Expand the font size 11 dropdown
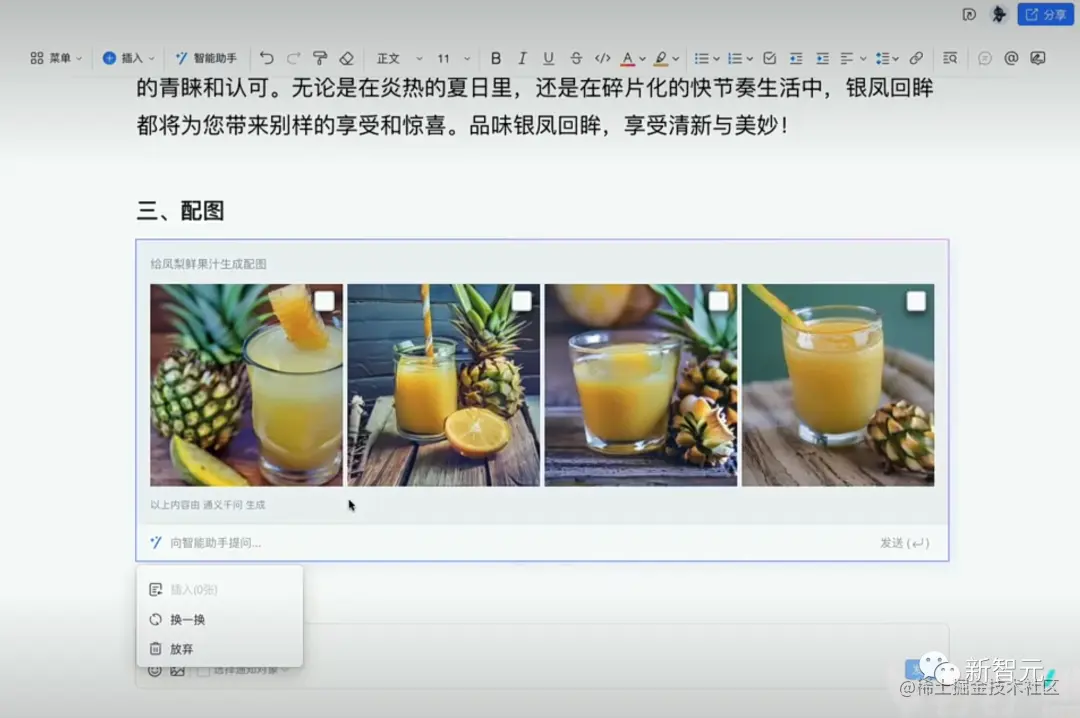 click(450, 58)
